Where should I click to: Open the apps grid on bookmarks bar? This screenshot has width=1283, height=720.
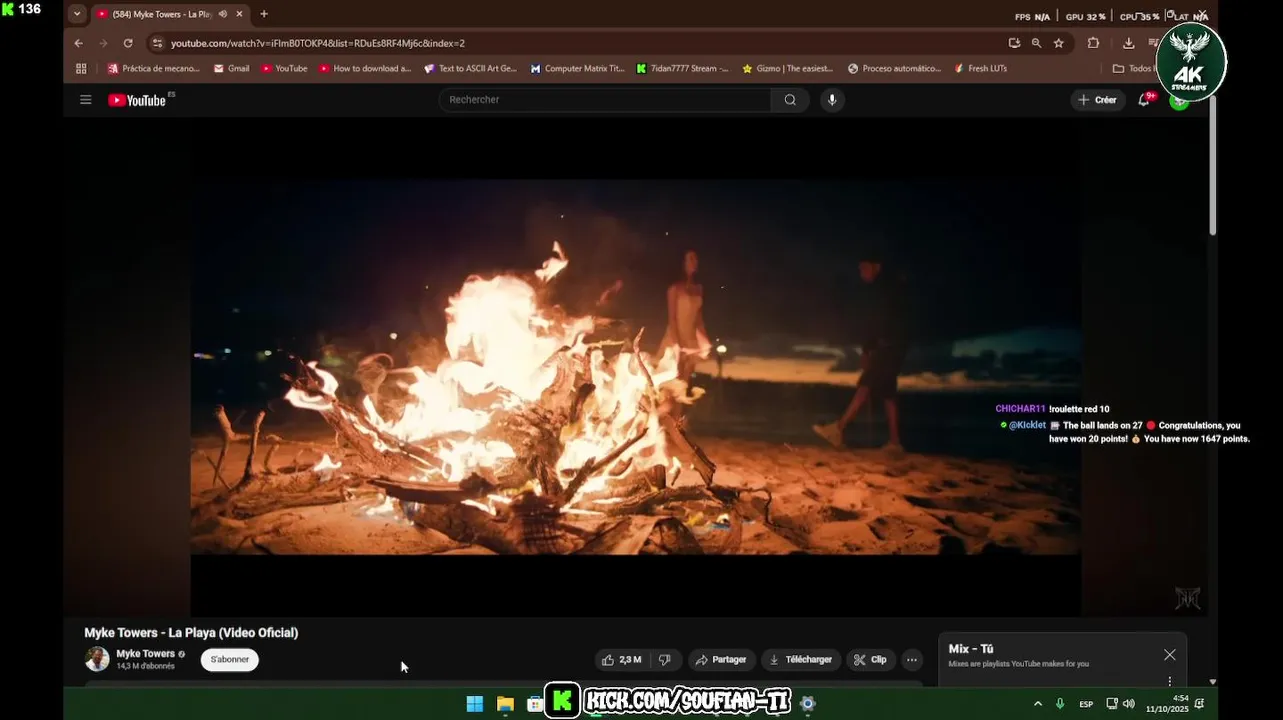point(81,69)
